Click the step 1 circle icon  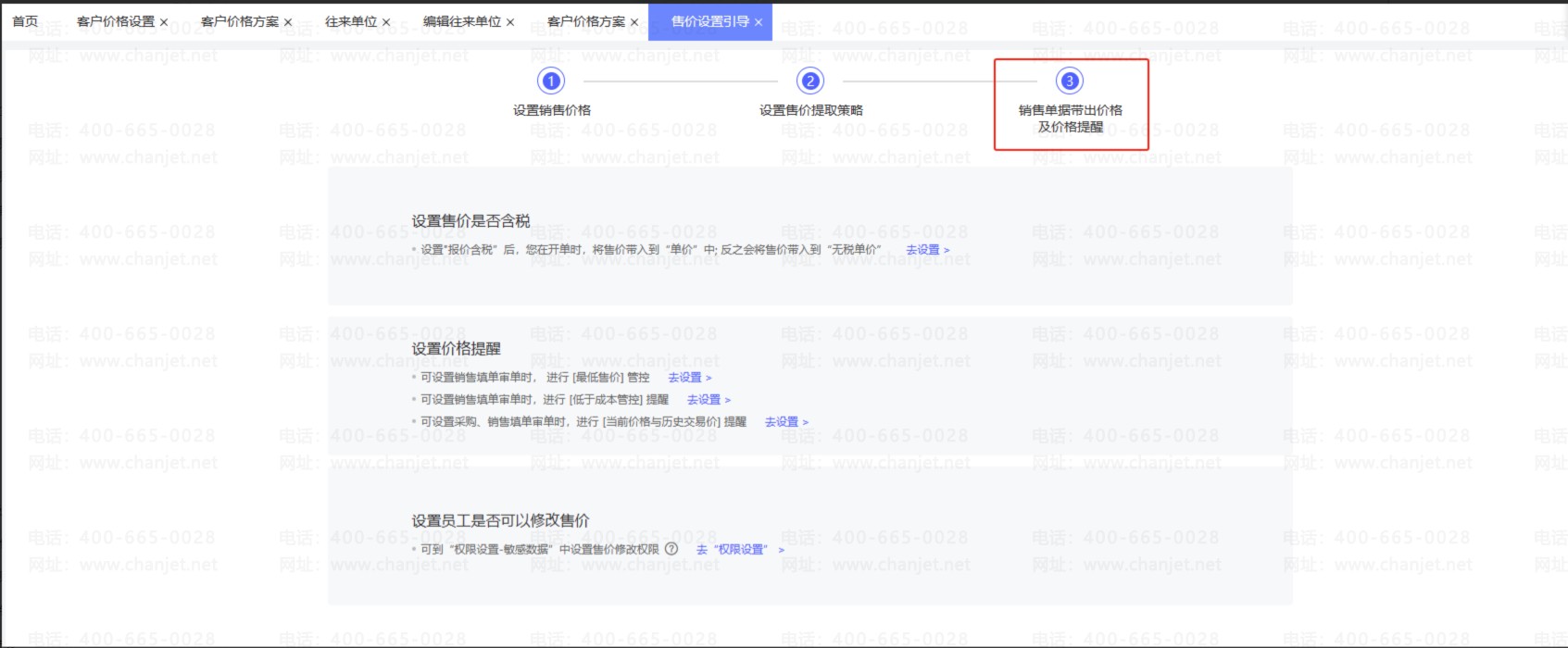[x=551, y=81]
